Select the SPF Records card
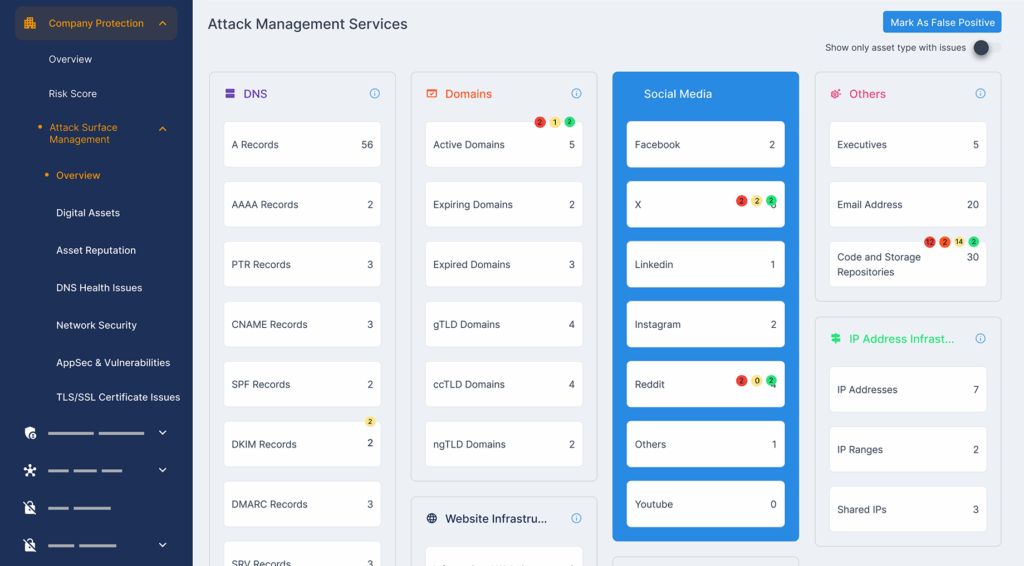The height and width of the screenshot is (566, 1024). pyautogui.click(x=302, y=385)
